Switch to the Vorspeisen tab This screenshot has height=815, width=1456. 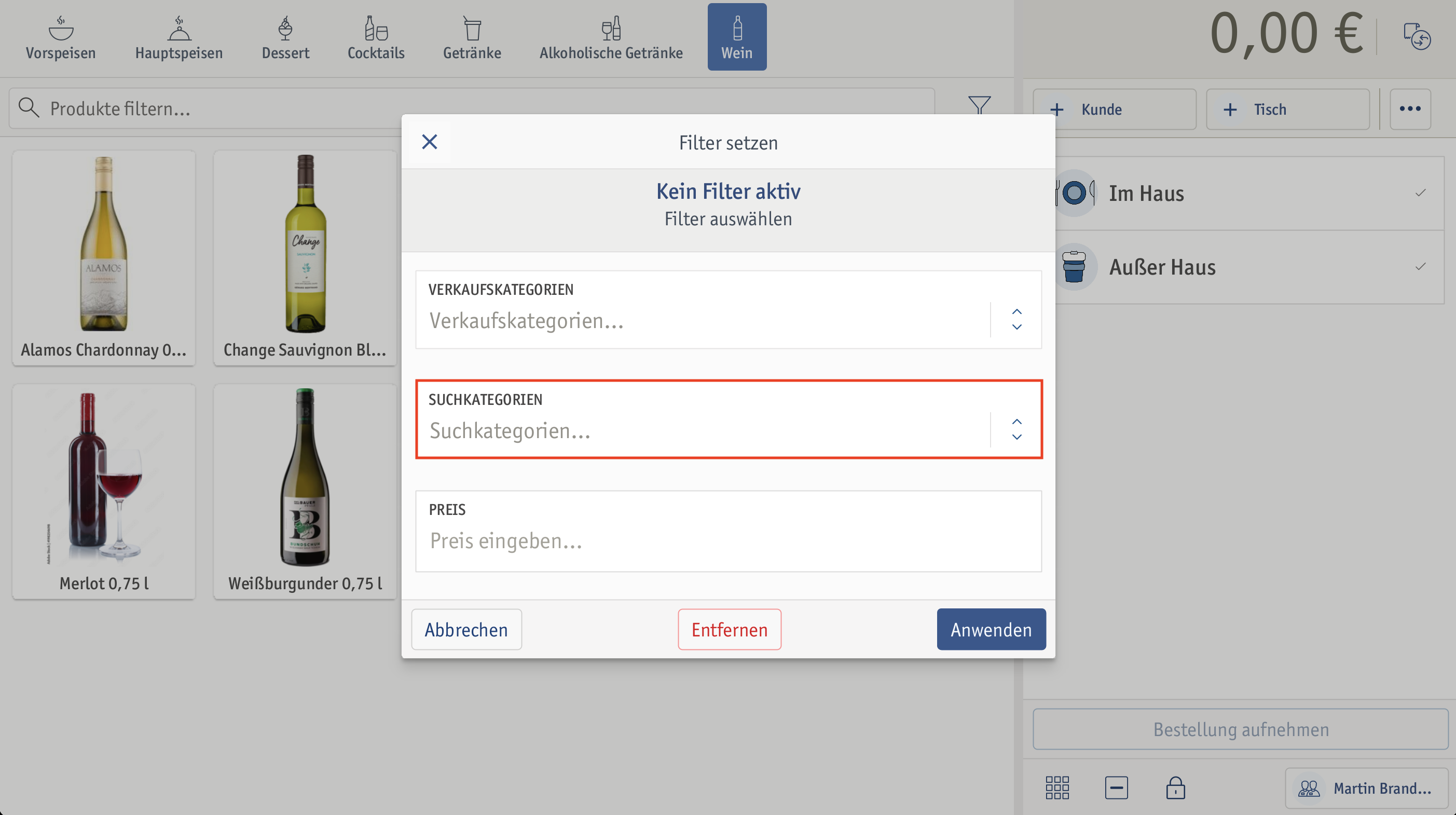pos(61,37)
